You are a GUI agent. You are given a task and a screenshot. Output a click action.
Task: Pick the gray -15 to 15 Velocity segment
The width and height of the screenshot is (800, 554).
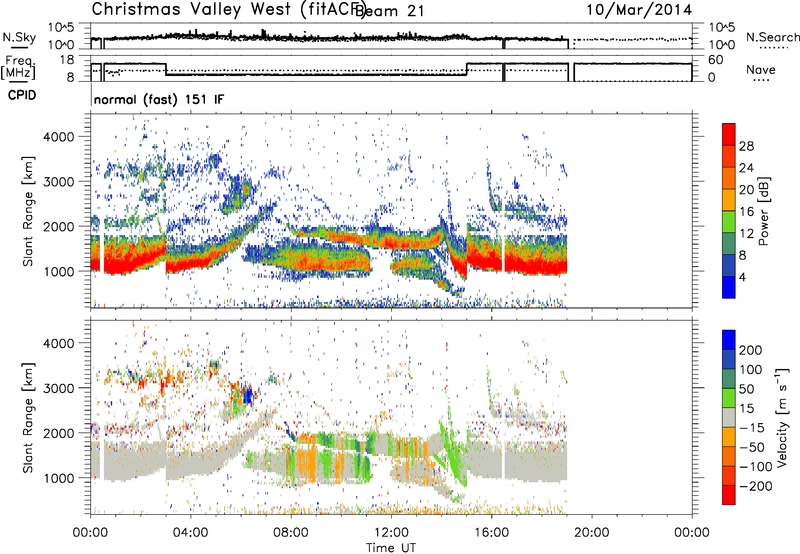coord(729,417)
